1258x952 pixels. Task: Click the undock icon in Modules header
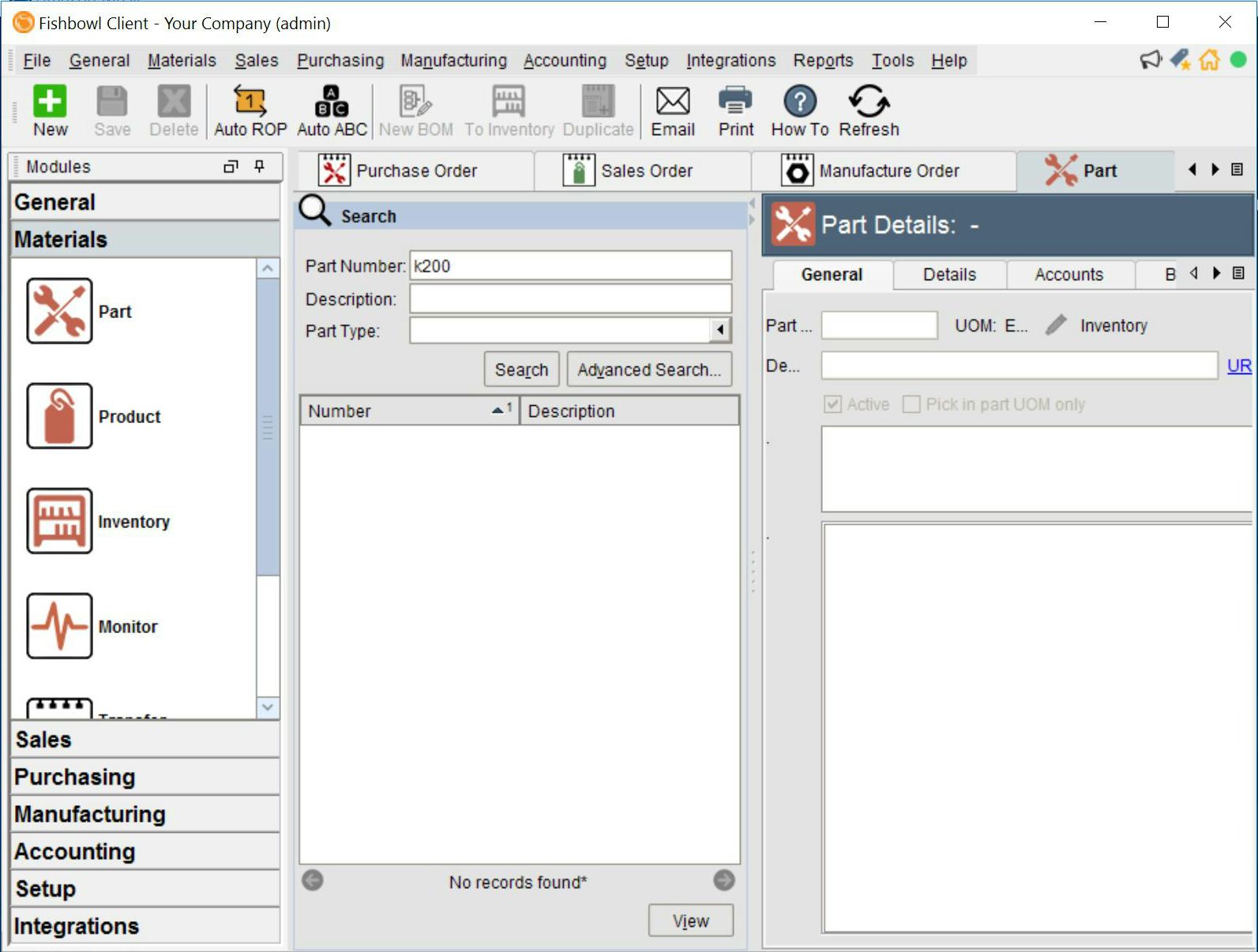coord(231,167)
